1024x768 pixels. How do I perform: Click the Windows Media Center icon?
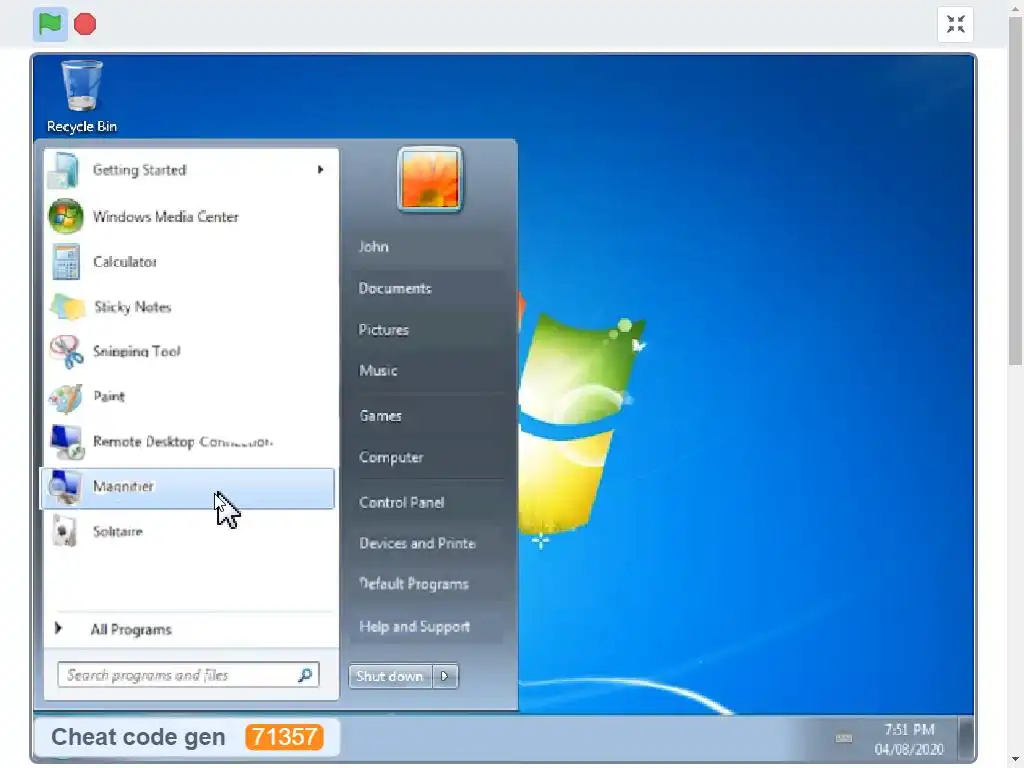tap(66, 216)
